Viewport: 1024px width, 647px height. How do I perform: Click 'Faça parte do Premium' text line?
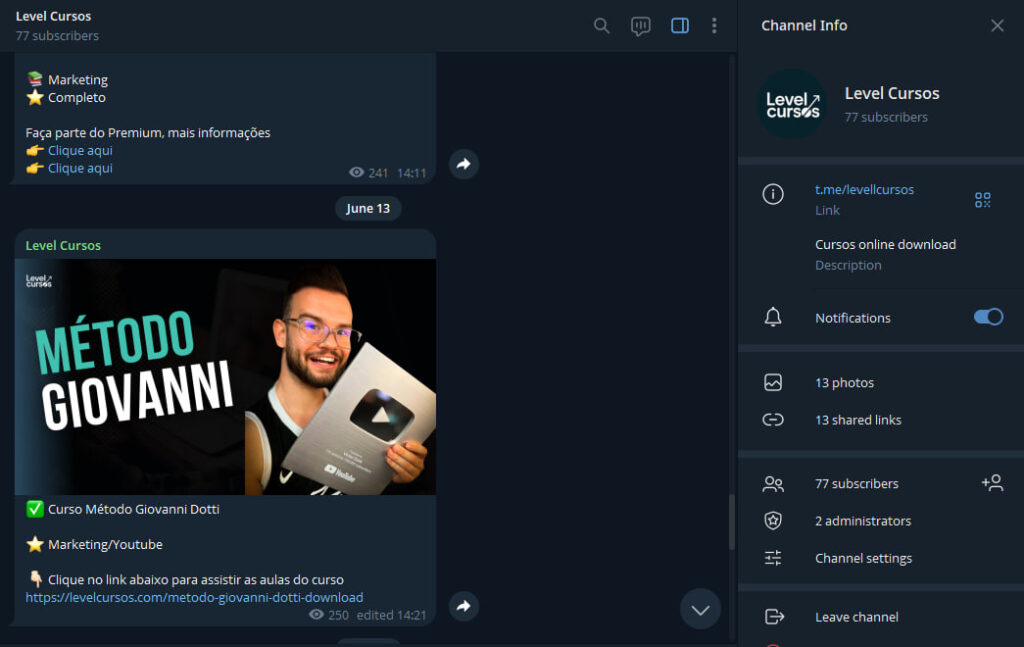pyautogui.click(x=148, y=133)
